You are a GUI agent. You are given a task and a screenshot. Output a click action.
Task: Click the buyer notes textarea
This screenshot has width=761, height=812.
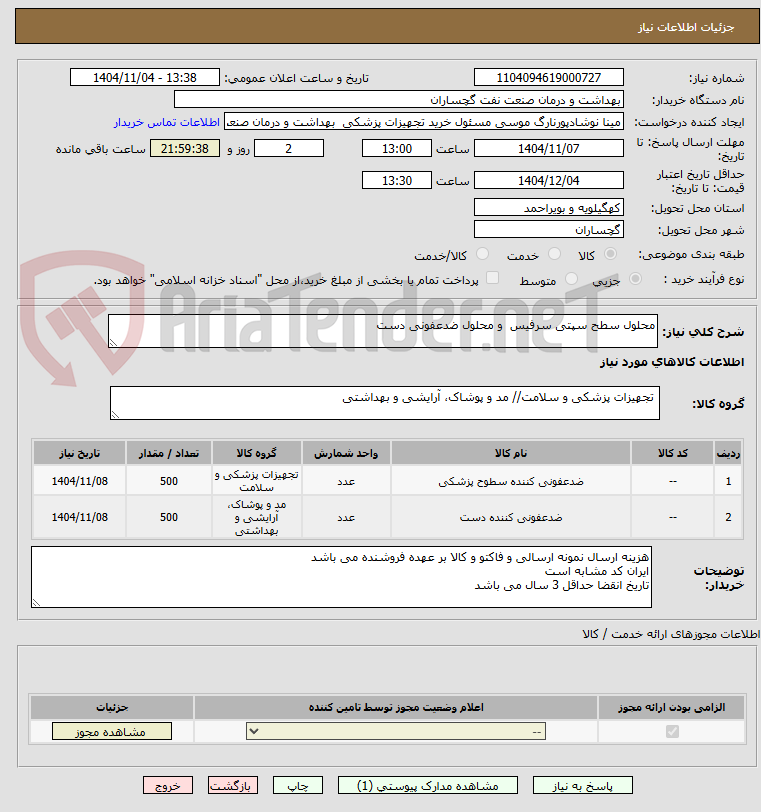341,577
